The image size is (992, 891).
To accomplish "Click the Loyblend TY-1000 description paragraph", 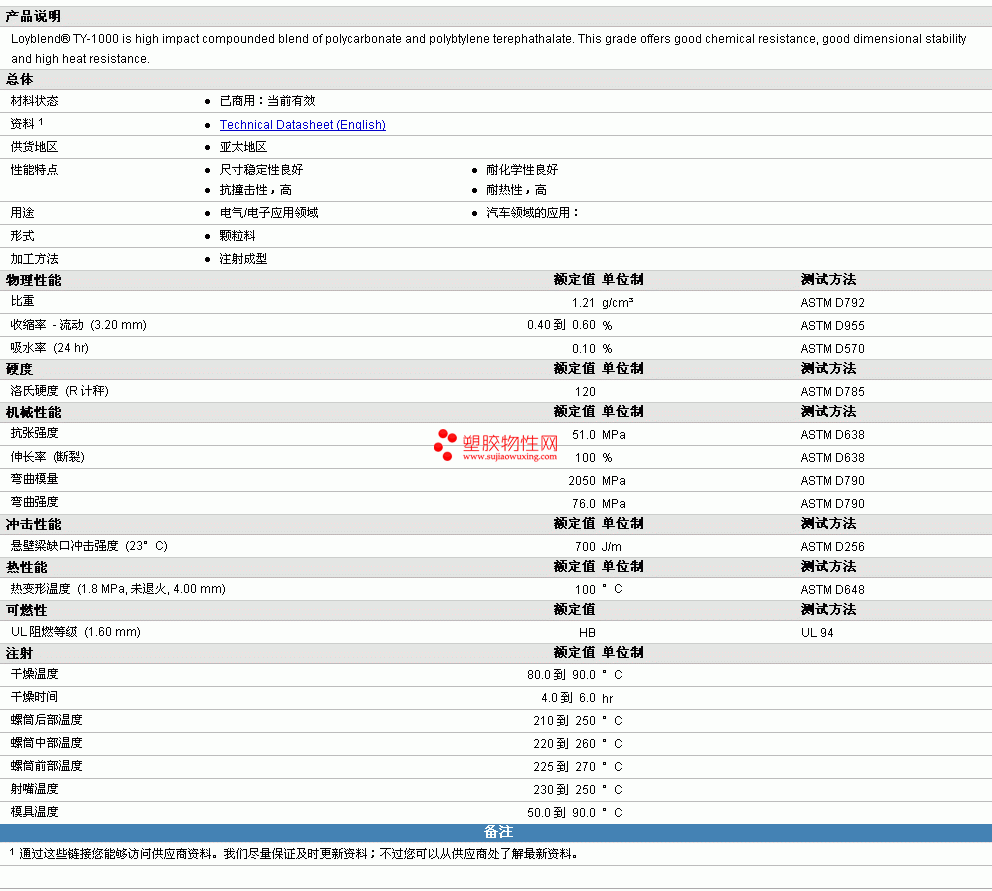I will [488, 49].
